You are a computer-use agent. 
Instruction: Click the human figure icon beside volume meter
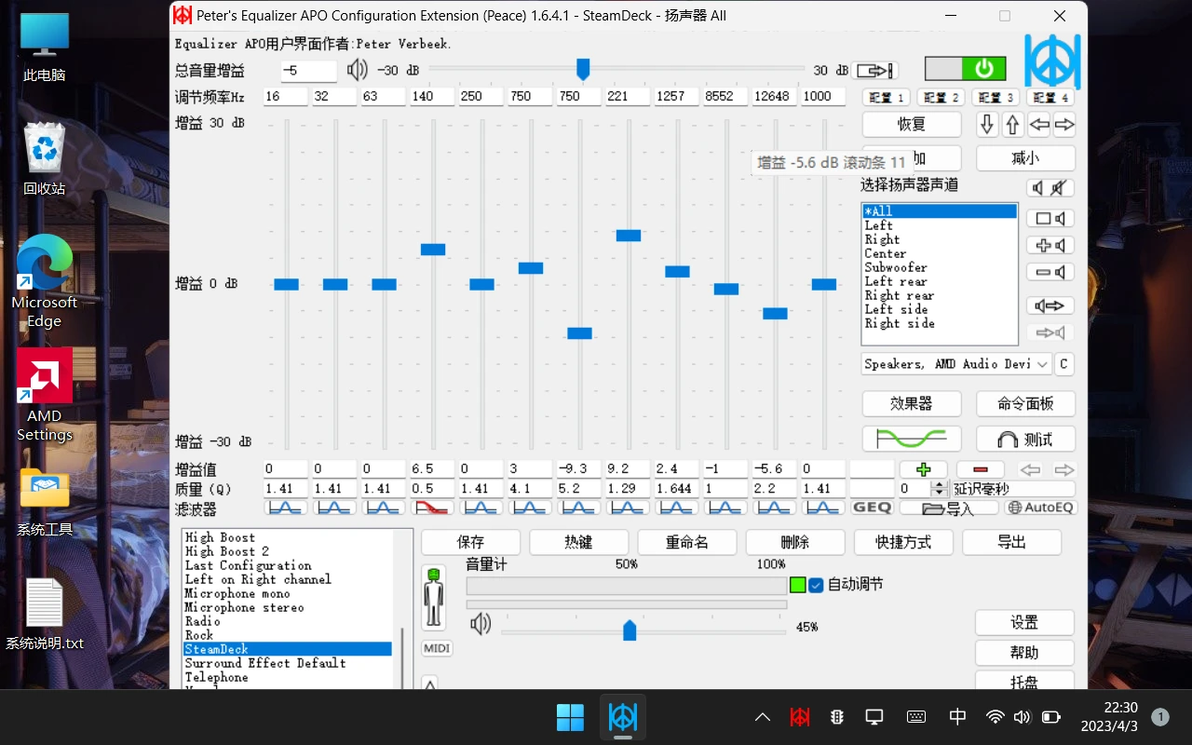[x=434, y=598]
